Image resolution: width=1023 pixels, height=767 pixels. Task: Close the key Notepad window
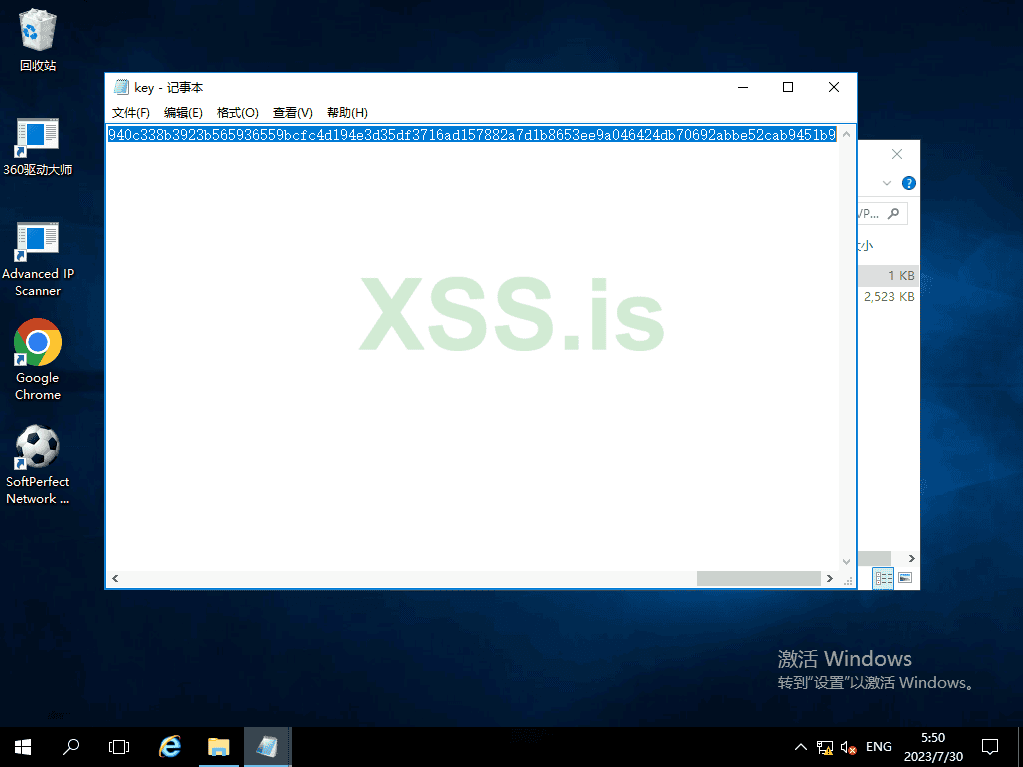[x=834, y=87]
